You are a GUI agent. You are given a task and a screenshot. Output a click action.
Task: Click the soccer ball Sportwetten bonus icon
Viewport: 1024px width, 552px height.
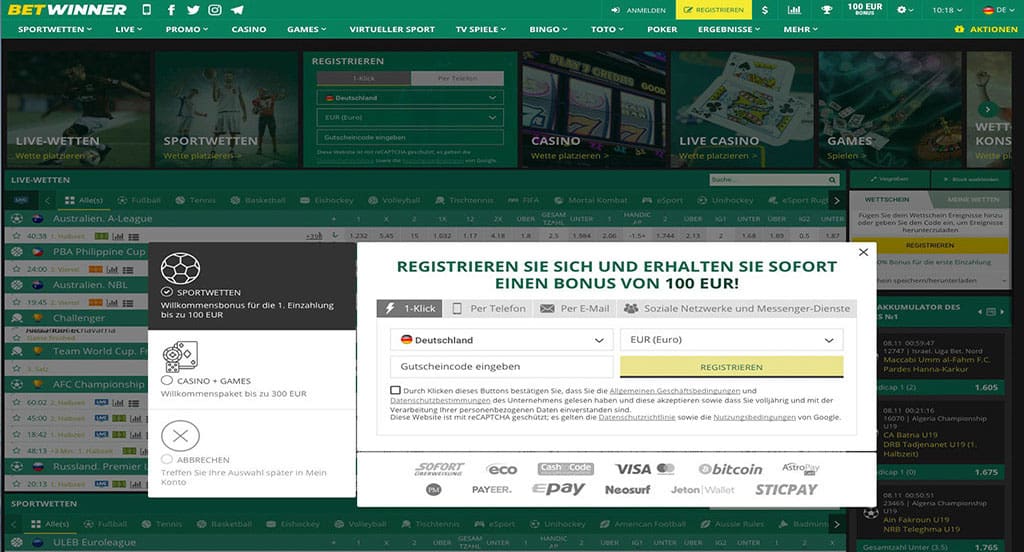tap(180, 268)
